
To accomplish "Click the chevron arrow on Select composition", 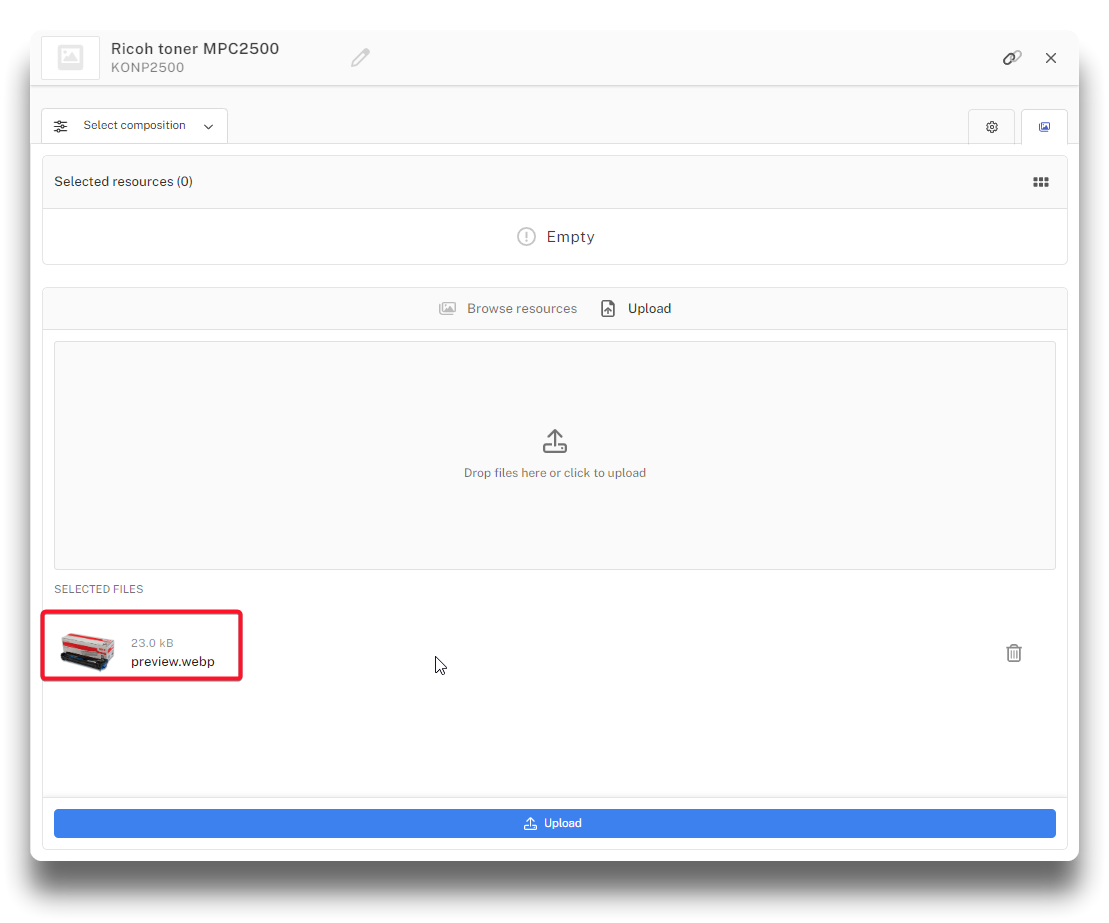I will point(208,127).
